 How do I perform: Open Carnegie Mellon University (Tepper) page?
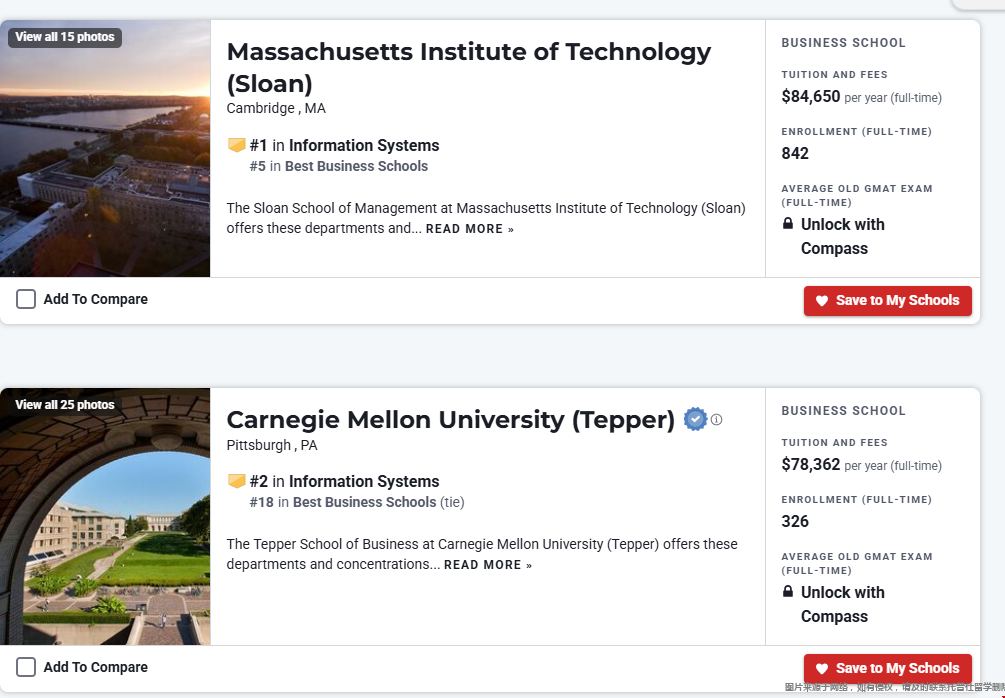[x=450, y=419]
